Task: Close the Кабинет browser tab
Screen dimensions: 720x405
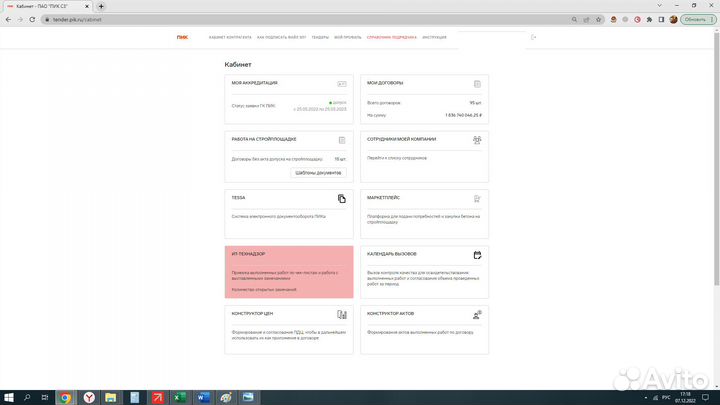Action: (87, 6)
